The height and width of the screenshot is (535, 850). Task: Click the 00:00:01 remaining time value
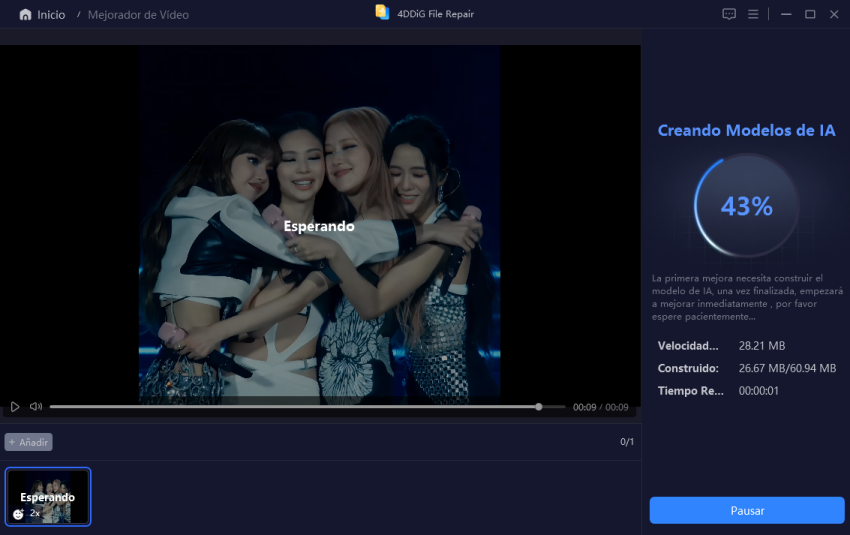pyautogui.click(x=758, y=391)
